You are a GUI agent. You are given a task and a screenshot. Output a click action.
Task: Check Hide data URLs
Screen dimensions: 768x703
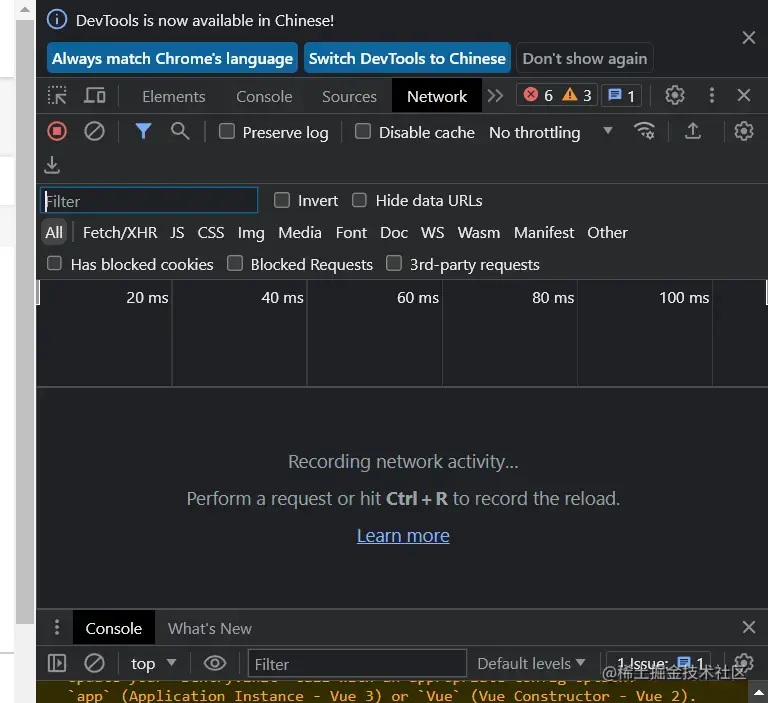pyautogui.click(x=359, y=200)
